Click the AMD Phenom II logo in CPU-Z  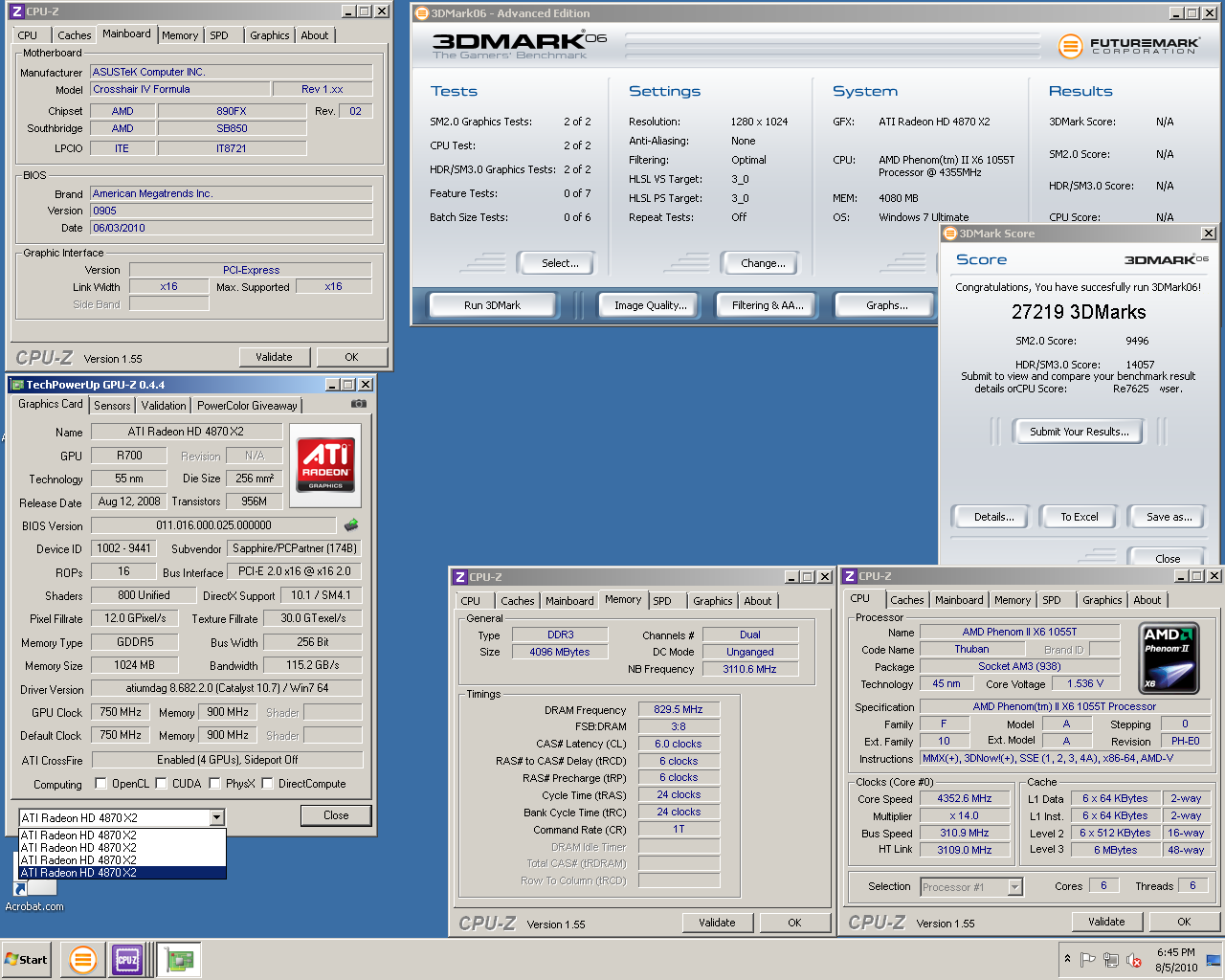pos(1170,658)
